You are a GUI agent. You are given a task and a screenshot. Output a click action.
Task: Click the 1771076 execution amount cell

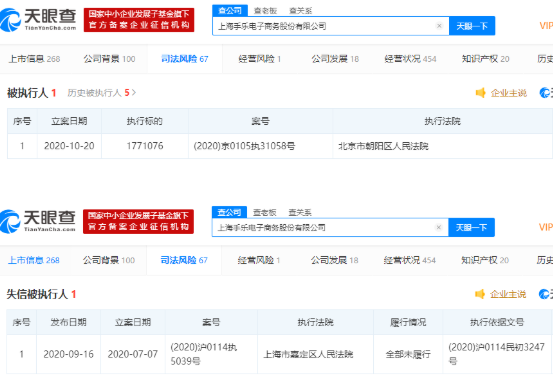tap(145, 146)
